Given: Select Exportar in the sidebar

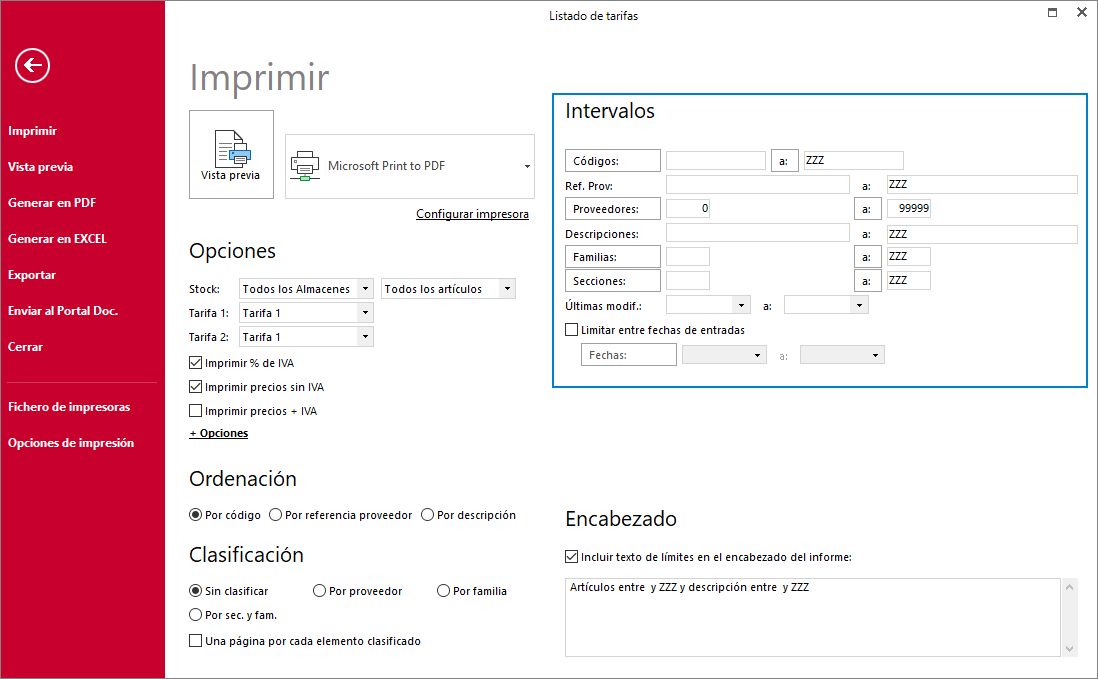Looking at the screenshot, I should [32, 275].
